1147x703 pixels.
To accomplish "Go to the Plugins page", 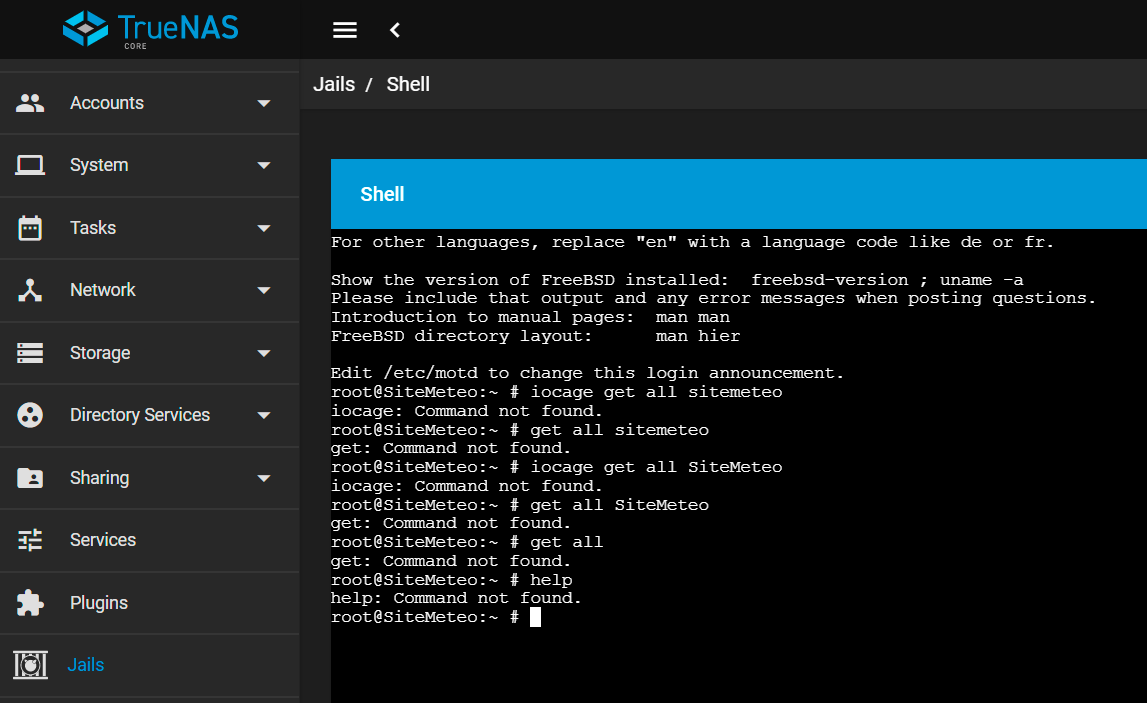I will pyautogui.click(x=149, y=603).
